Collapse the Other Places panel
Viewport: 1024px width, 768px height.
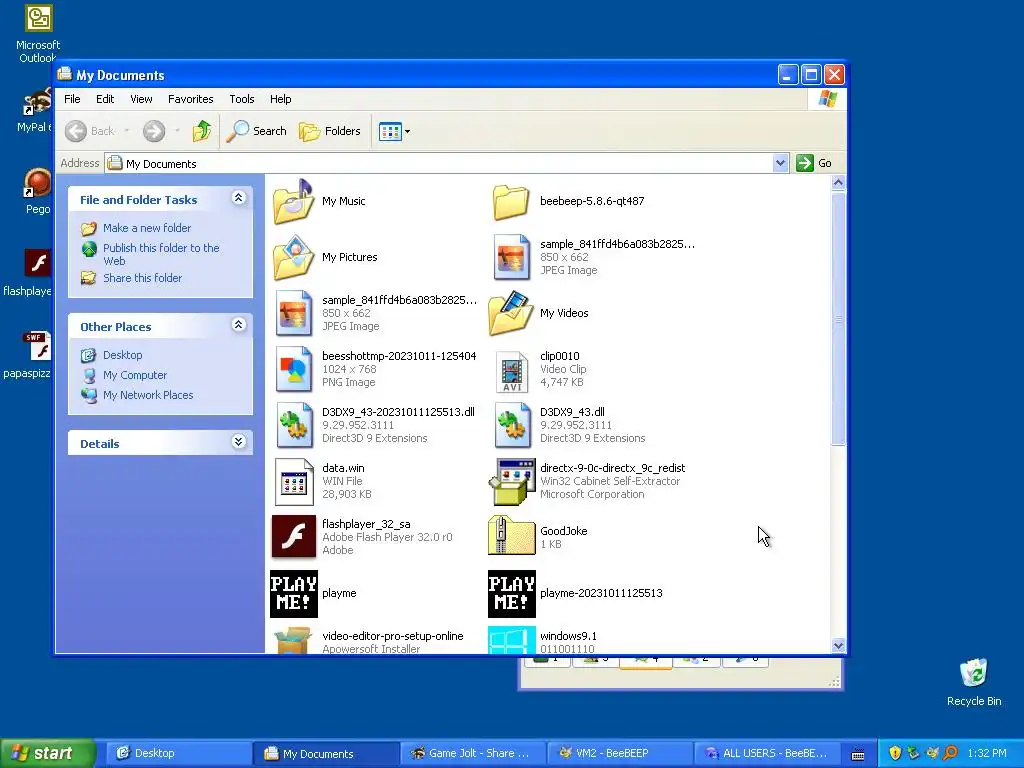pyautogui.click(x=238, y=325)
